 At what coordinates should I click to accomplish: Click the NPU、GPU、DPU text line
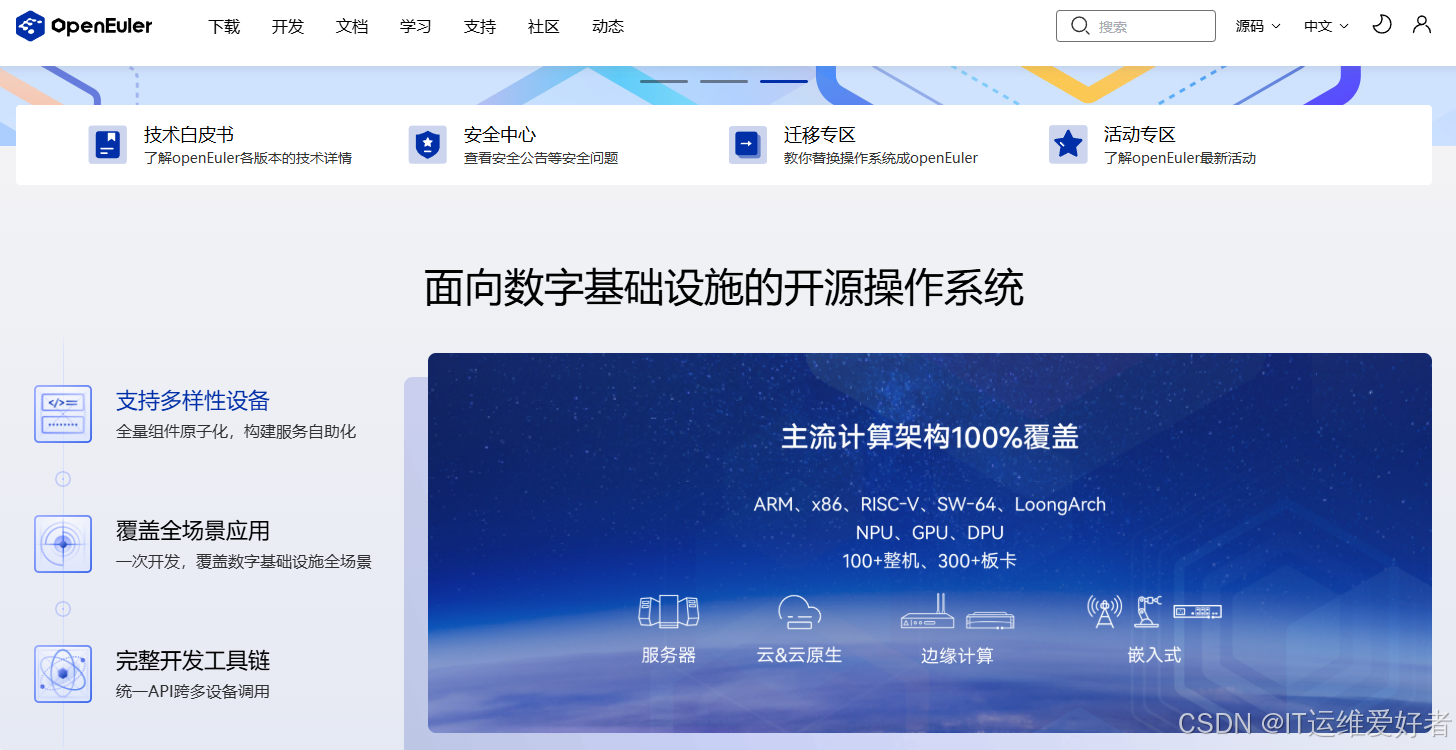point(930,532)
